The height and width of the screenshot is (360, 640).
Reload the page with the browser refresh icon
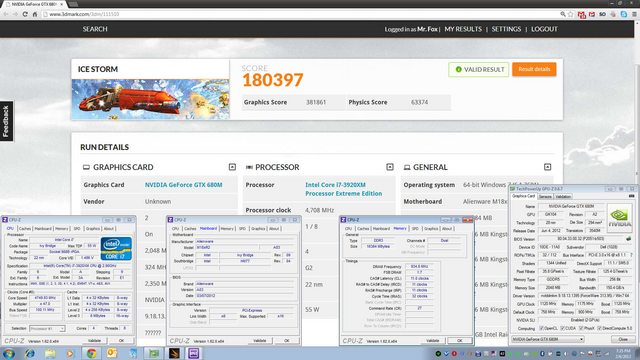(x=25, y=14)
